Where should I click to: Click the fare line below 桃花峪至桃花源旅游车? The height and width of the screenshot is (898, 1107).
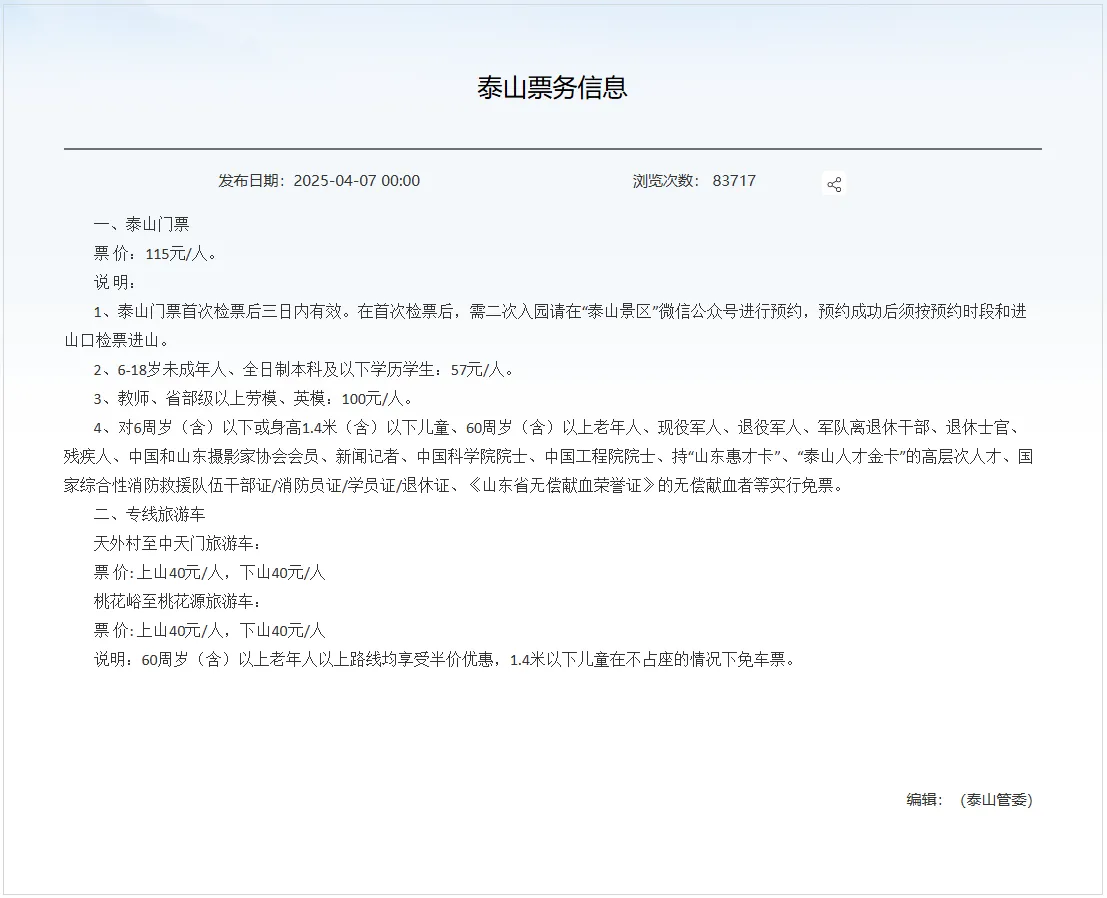[x=210, y=631]
